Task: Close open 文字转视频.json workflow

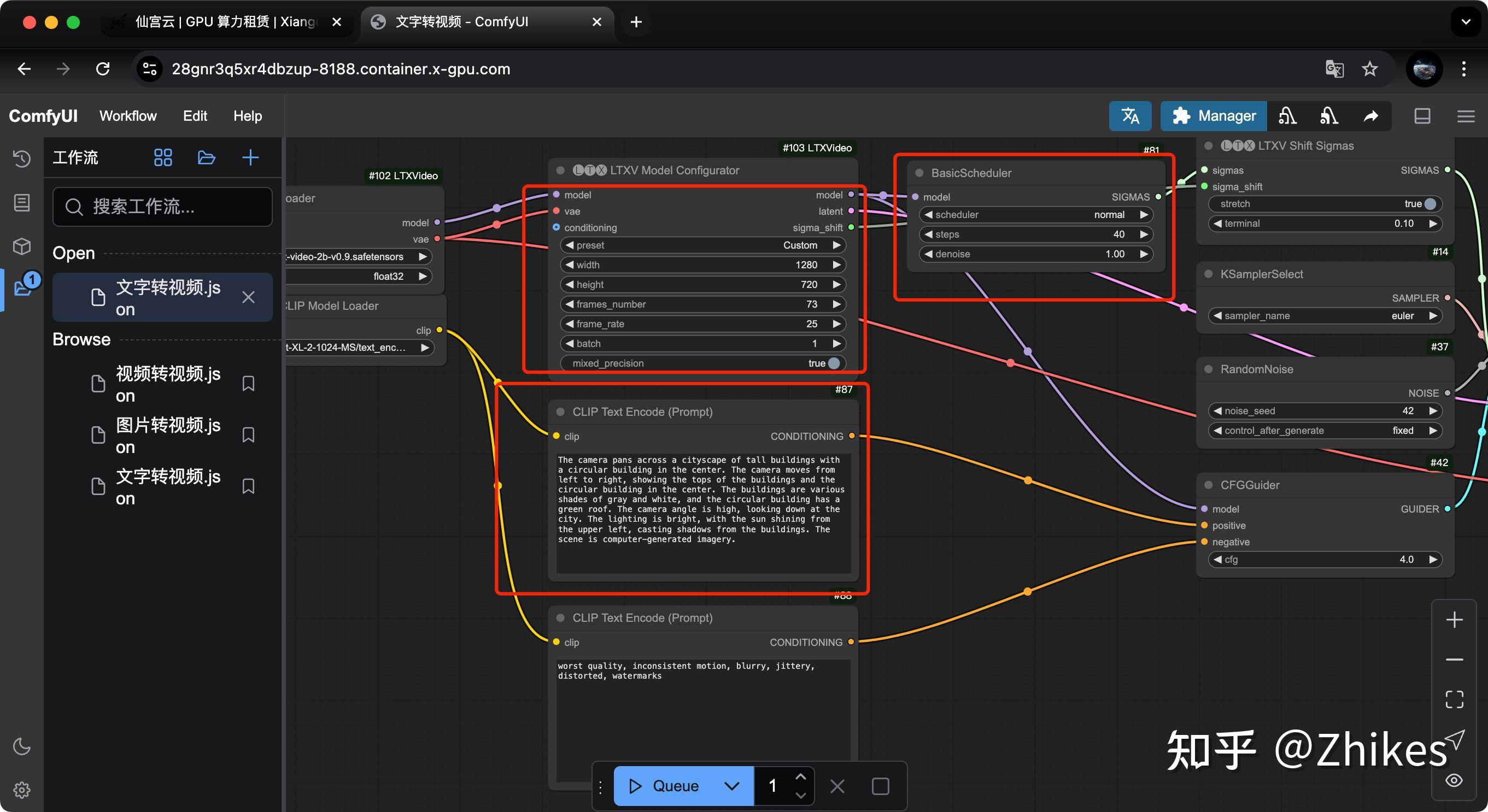Action: tap(248, 297)
